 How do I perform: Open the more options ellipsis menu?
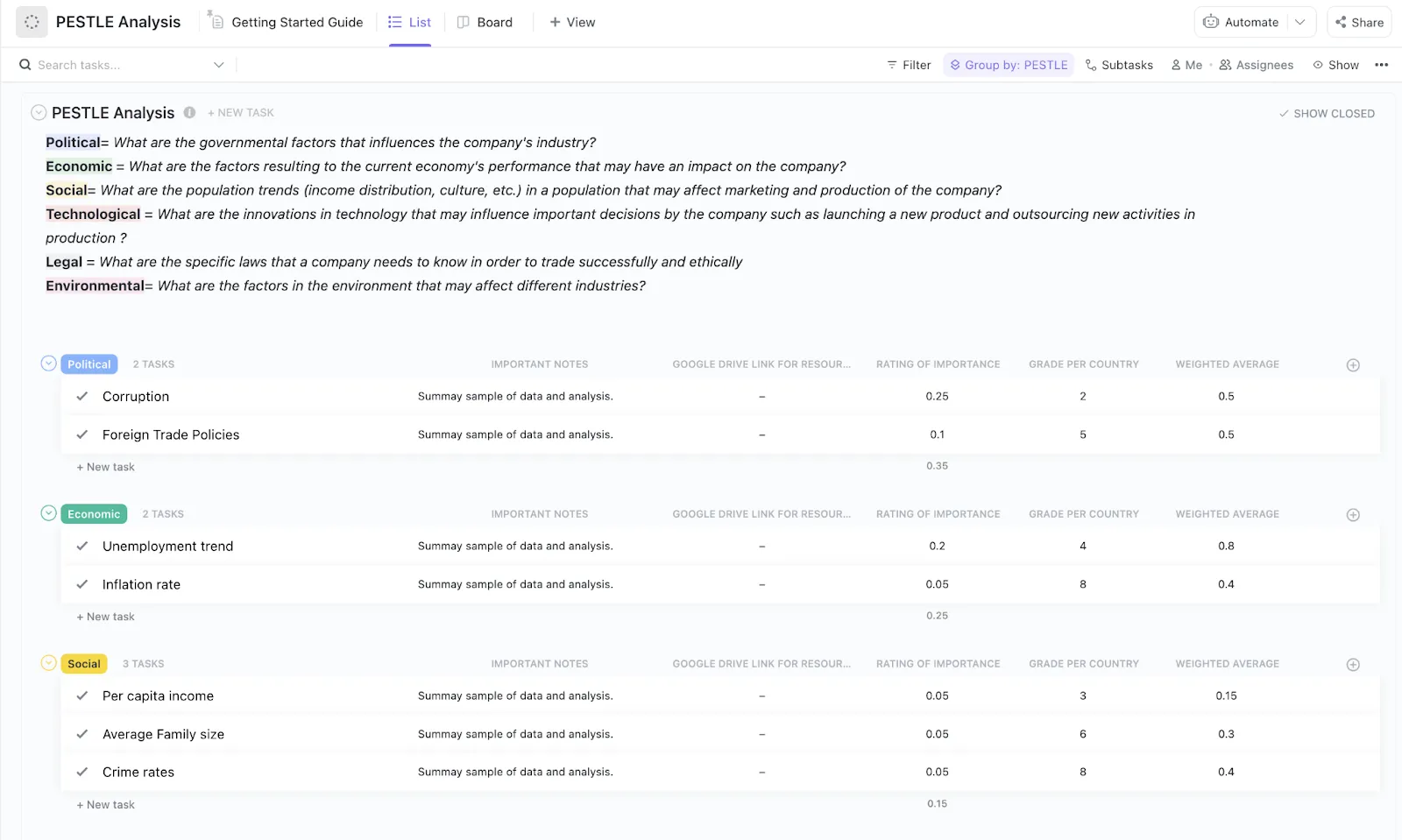(x=1382, y=65)
